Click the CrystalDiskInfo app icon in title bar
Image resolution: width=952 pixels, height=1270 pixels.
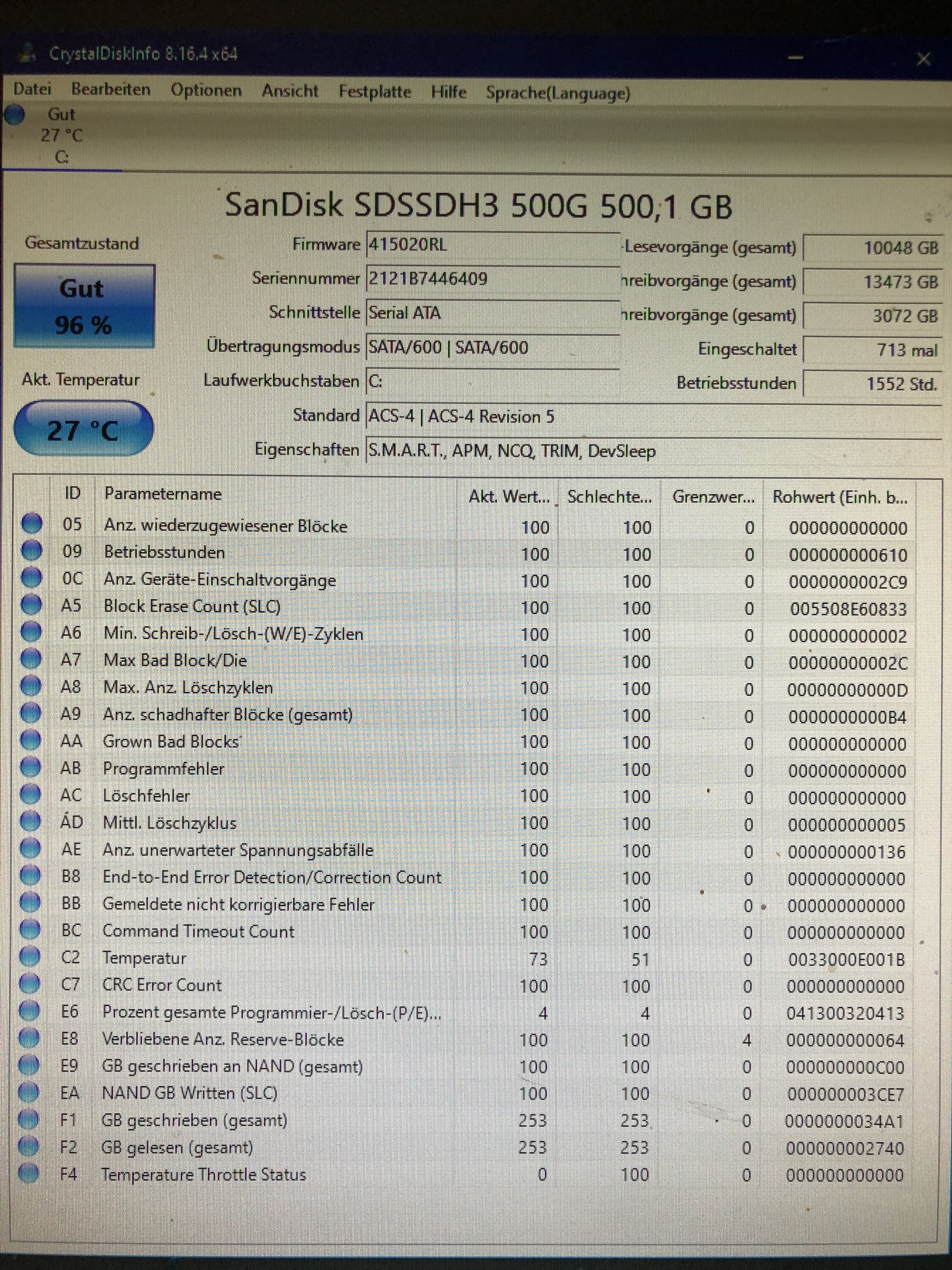coord(27,54)
